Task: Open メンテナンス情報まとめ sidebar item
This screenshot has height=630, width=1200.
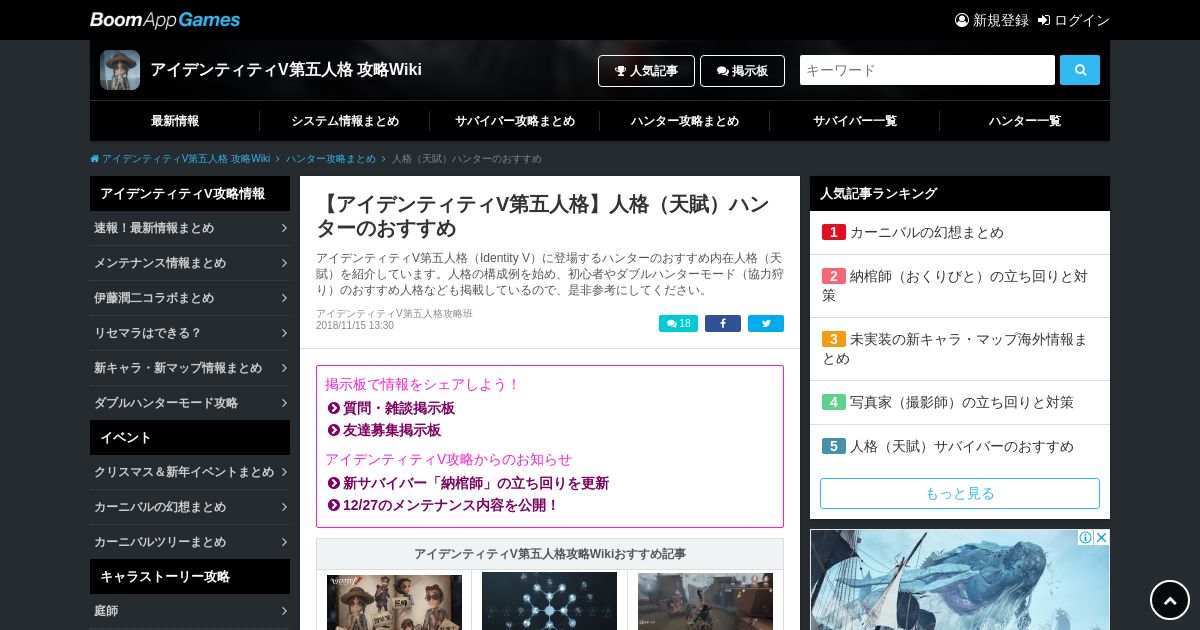Action: (x=190, y=263)
